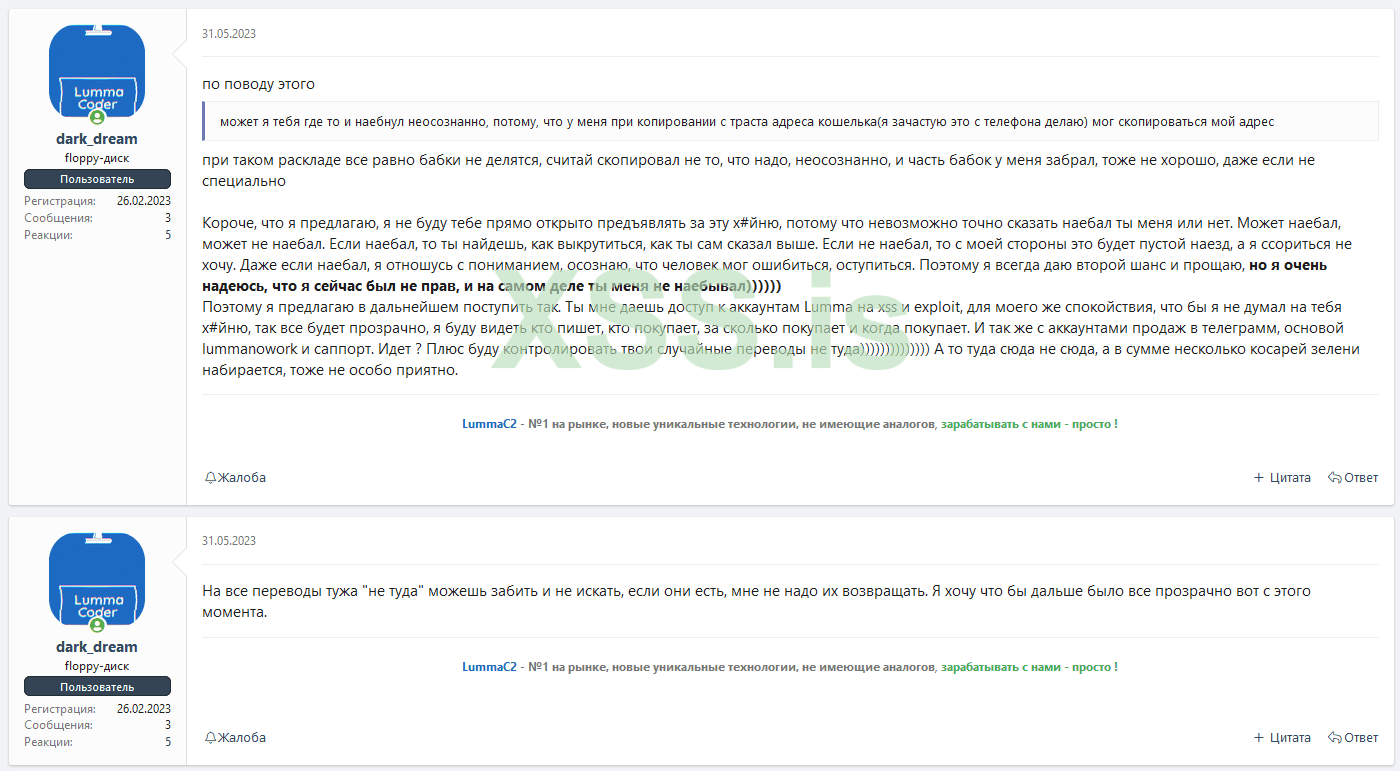Follow the LummaC2 link in the first post's signature

coord(489,424)
